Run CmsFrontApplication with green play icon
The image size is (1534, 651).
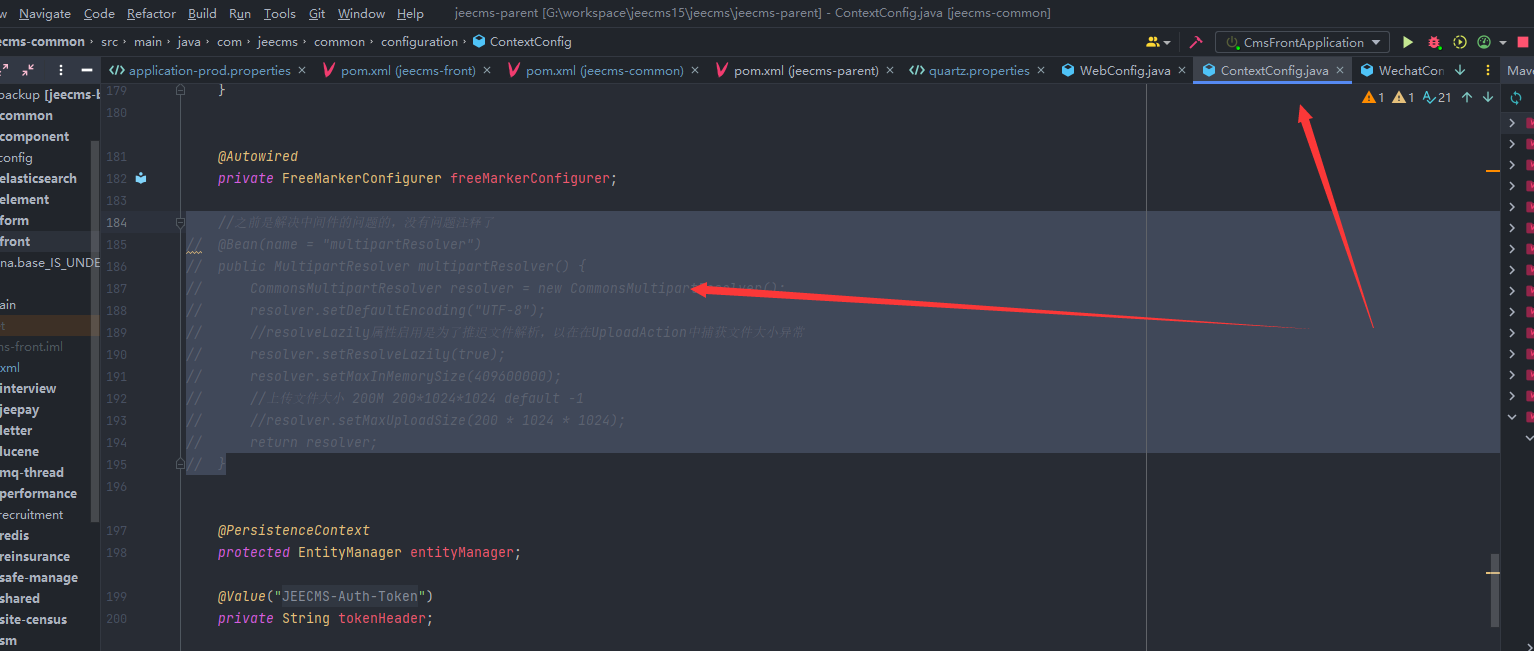(x=1408, y=42)
